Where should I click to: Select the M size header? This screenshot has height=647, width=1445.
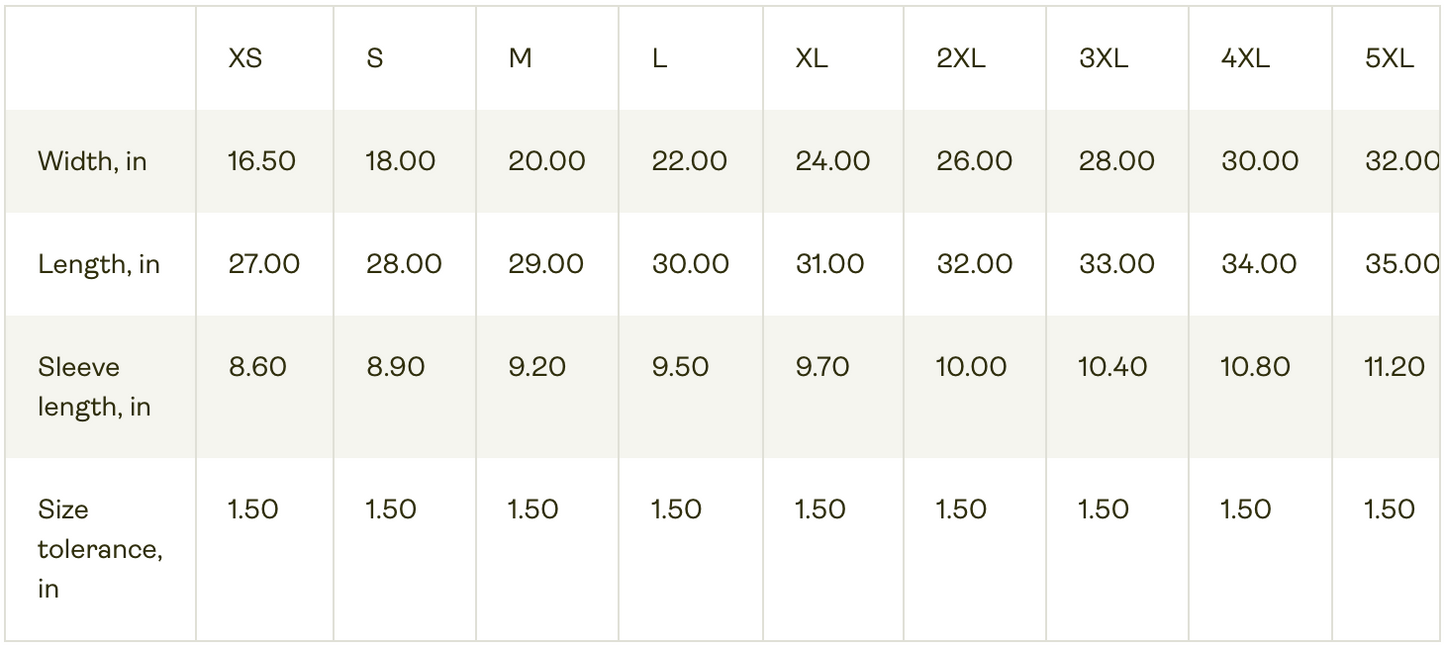pos(520,59)
